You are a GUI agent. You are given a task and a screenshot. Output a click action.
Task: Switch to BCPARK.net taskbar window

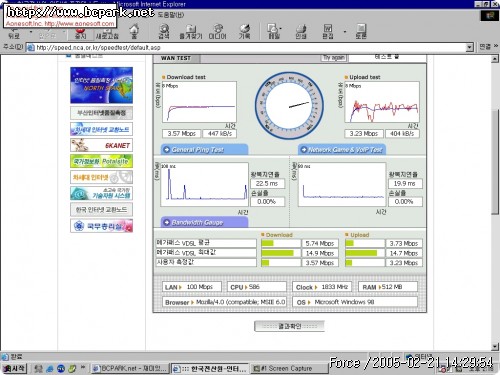(x=130, y=368)
